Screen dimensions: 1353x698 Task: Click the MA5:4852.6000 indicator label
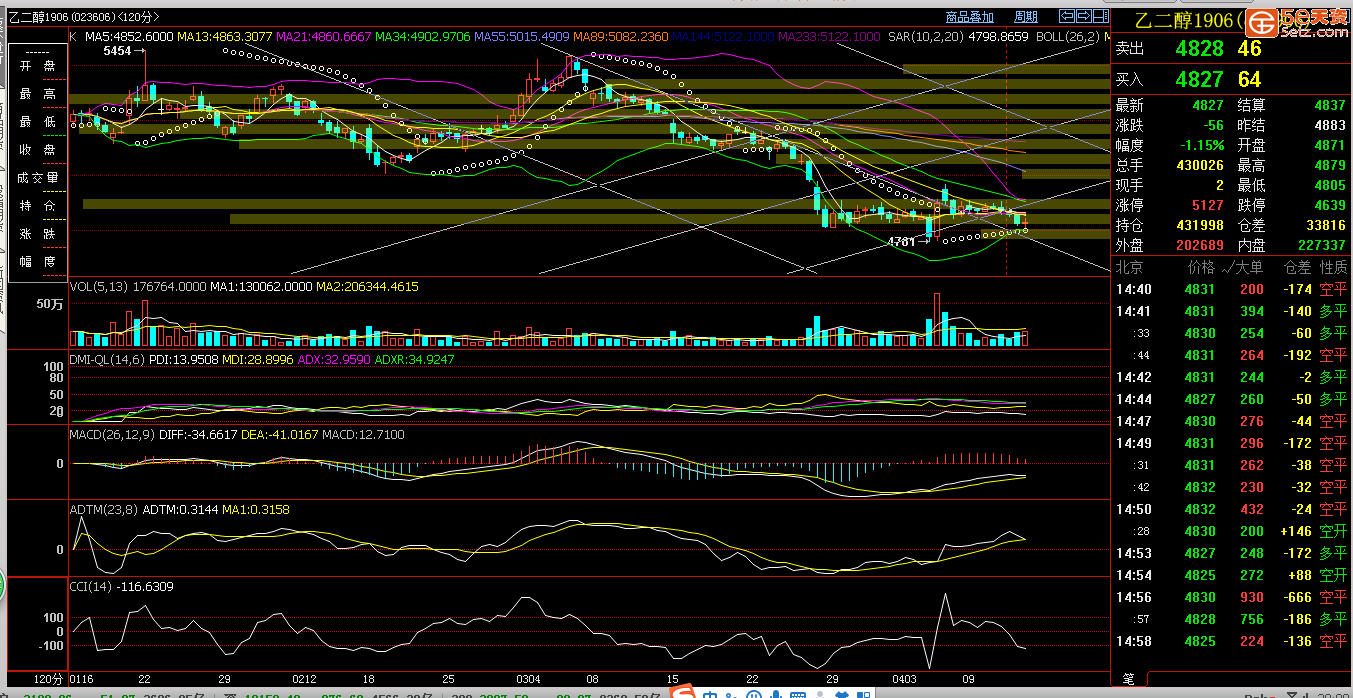tap(129, 36)
